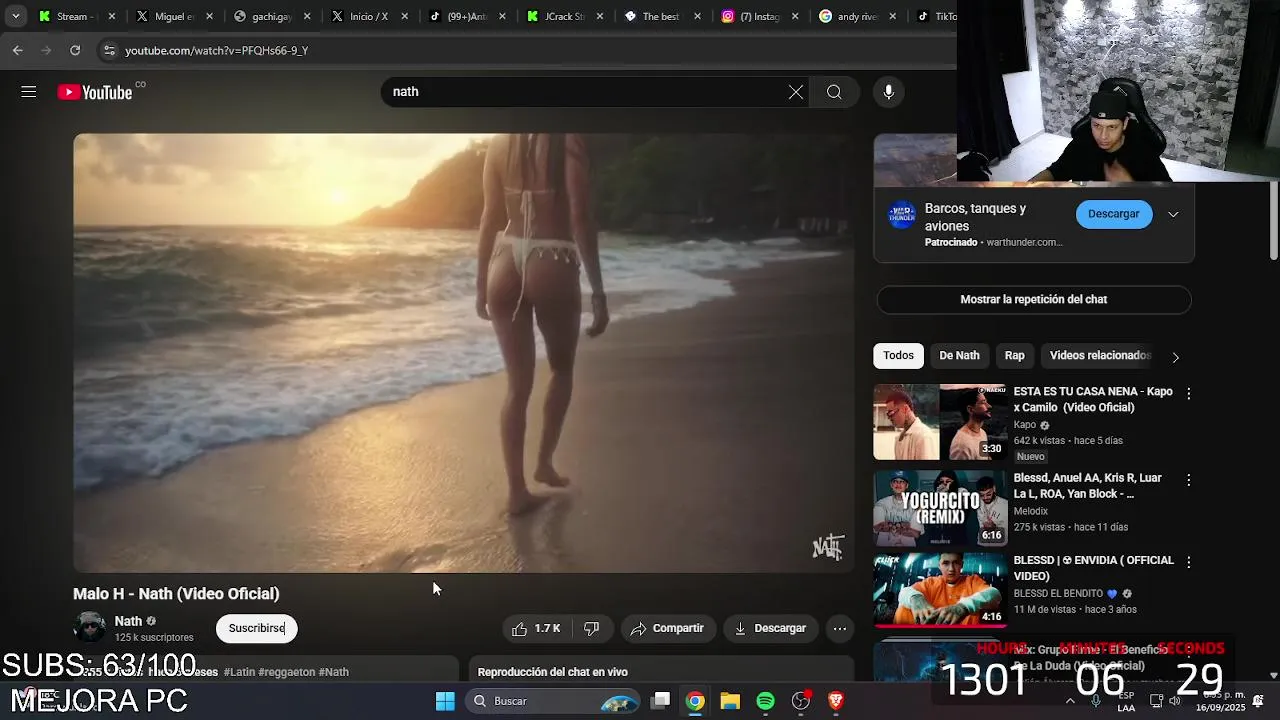Click the magnifier search button
This screenshot has height=720, width=1280.
tap(834, 92)
